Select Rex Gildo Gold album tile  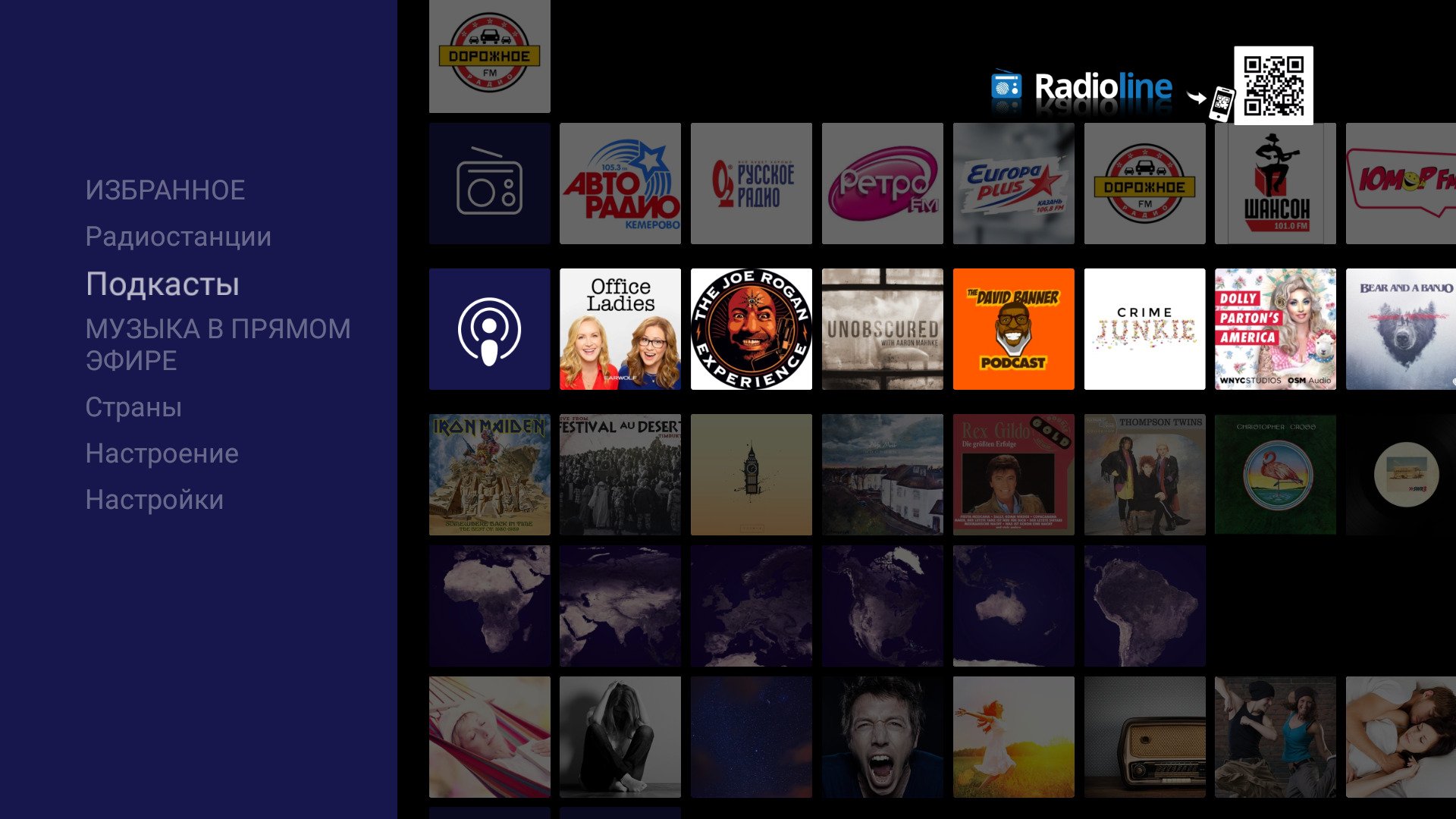coord(1014,475)
